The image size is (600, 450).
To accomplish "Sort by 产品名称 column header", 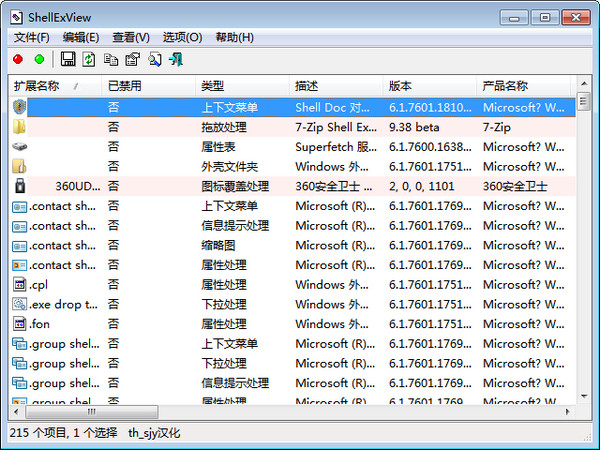I will 524,86.
